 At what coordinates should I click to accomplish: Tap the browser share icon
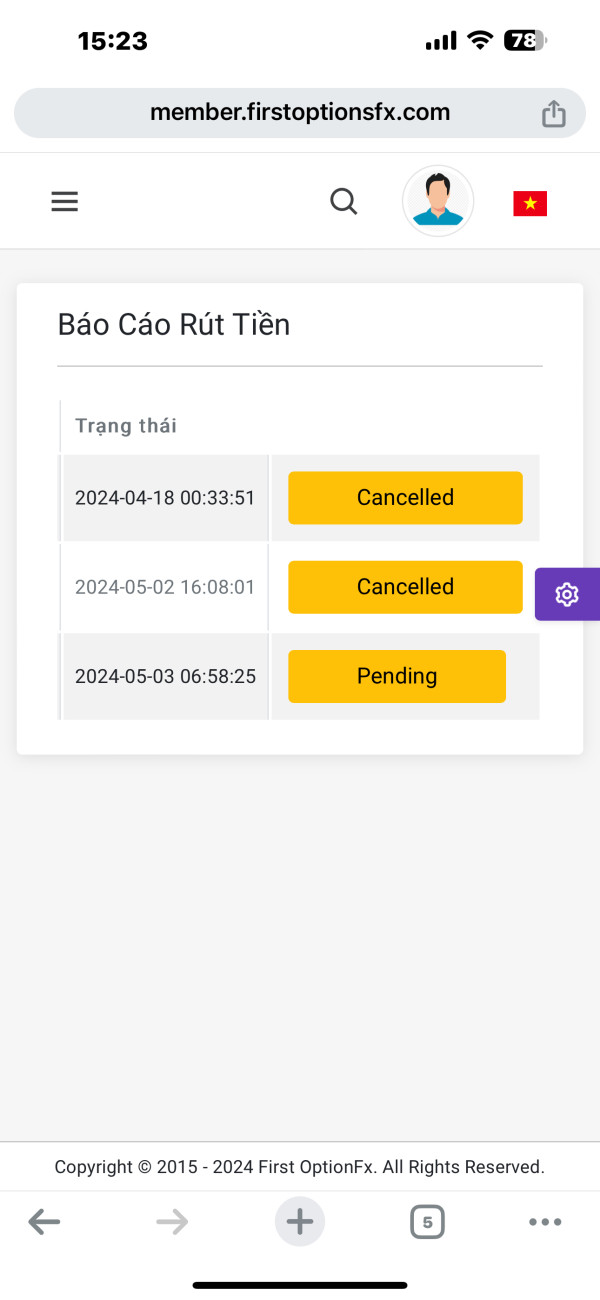(x=553, y=114)
